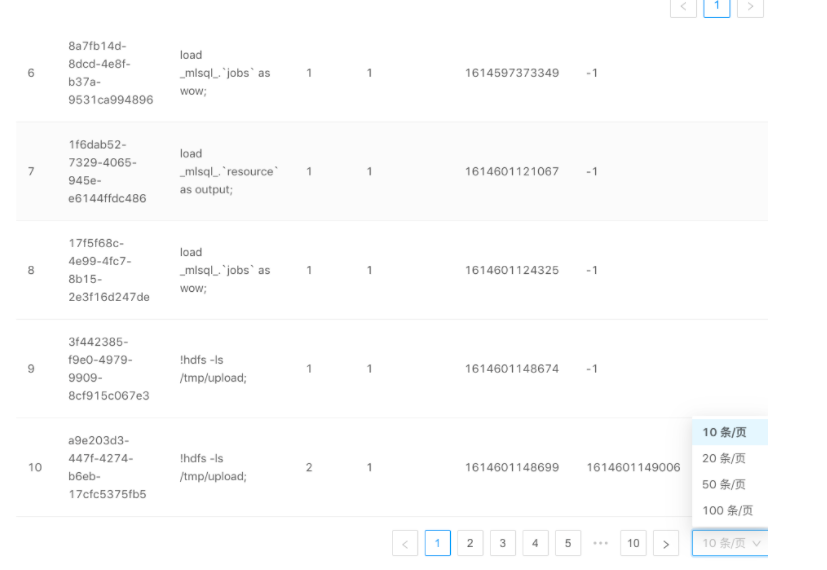Go to page 2 in bottom pagination
The image size is (827, 570).
pos(470,543)
